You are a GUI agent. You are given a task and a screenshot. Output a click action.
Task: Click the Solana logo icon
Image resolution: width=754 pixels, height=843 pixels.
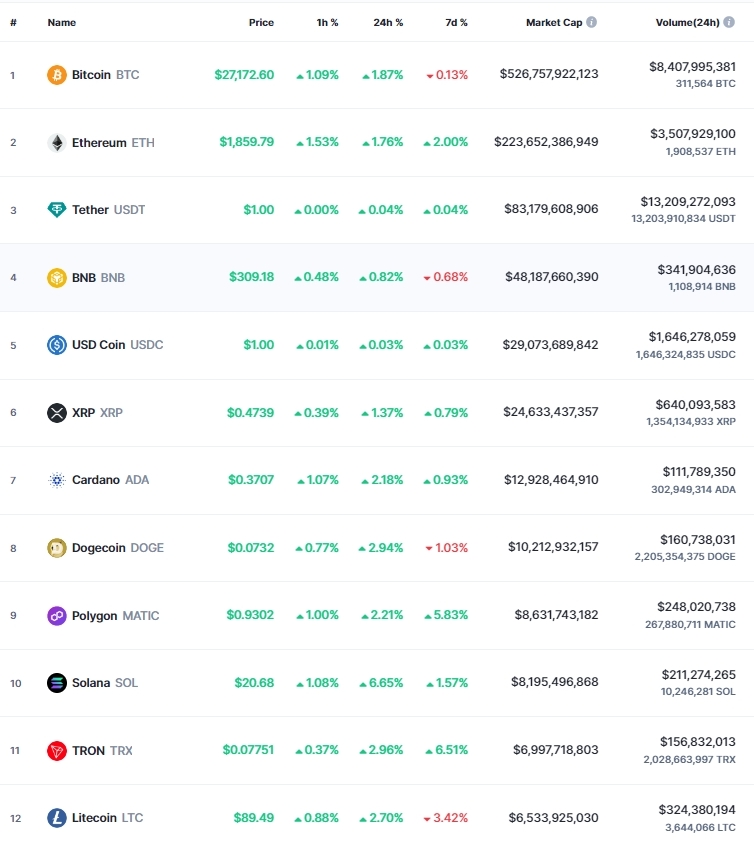[56, 683]
